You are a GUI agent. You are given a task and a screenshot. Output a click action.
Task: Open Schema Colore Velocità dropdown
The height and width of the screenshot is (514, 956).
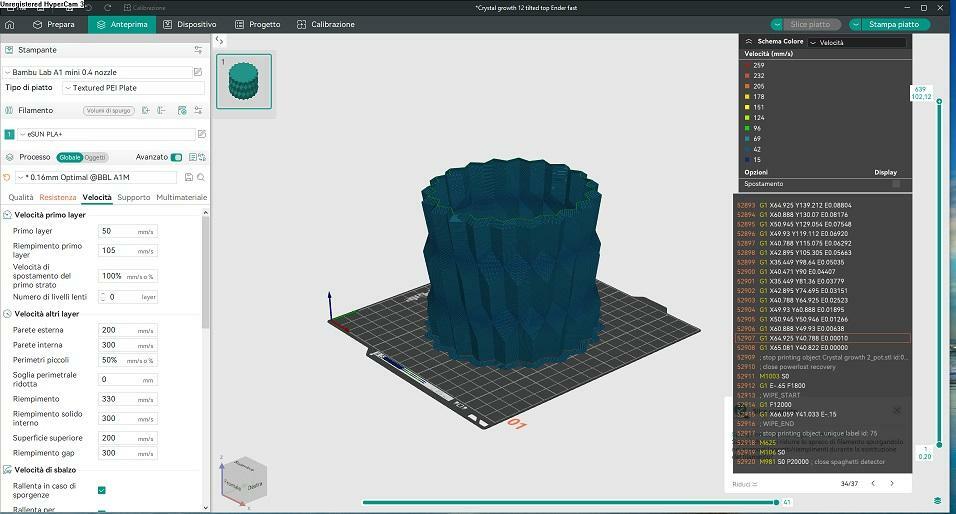tap(856, 42)
